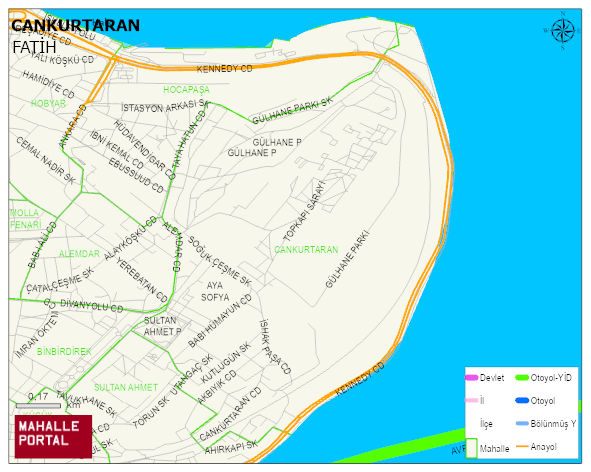Click the Otoyol-YİD green legend swatch
591x472 pixels.
pos(522,377)
